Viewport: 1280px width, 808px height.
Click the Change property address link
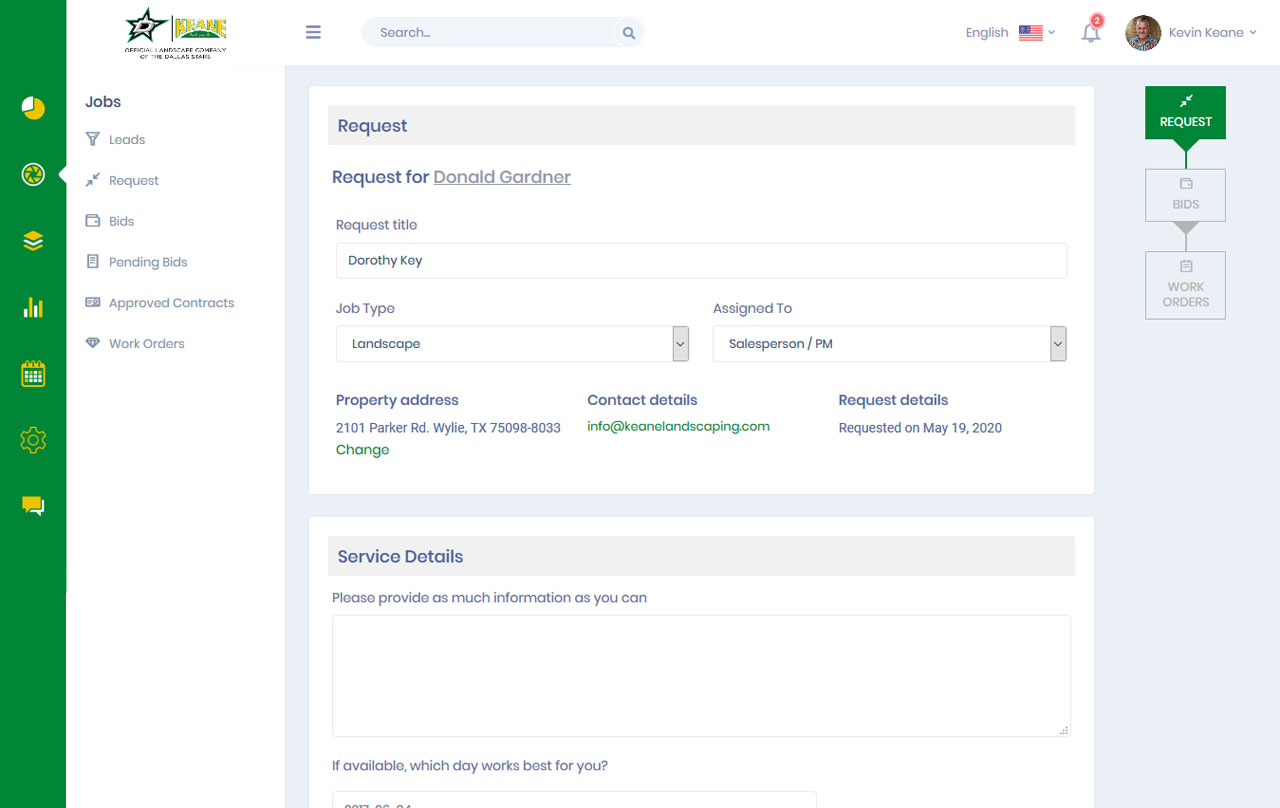coord(362,450)
